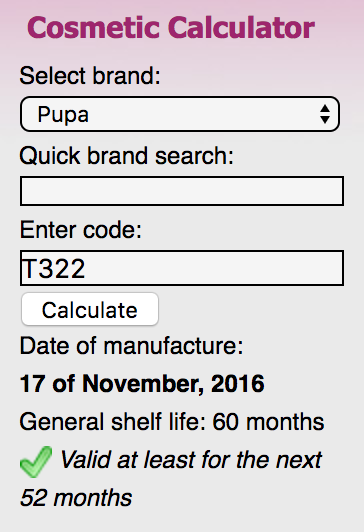Click the 'Date of manufacture:' label

click(132, 346)
